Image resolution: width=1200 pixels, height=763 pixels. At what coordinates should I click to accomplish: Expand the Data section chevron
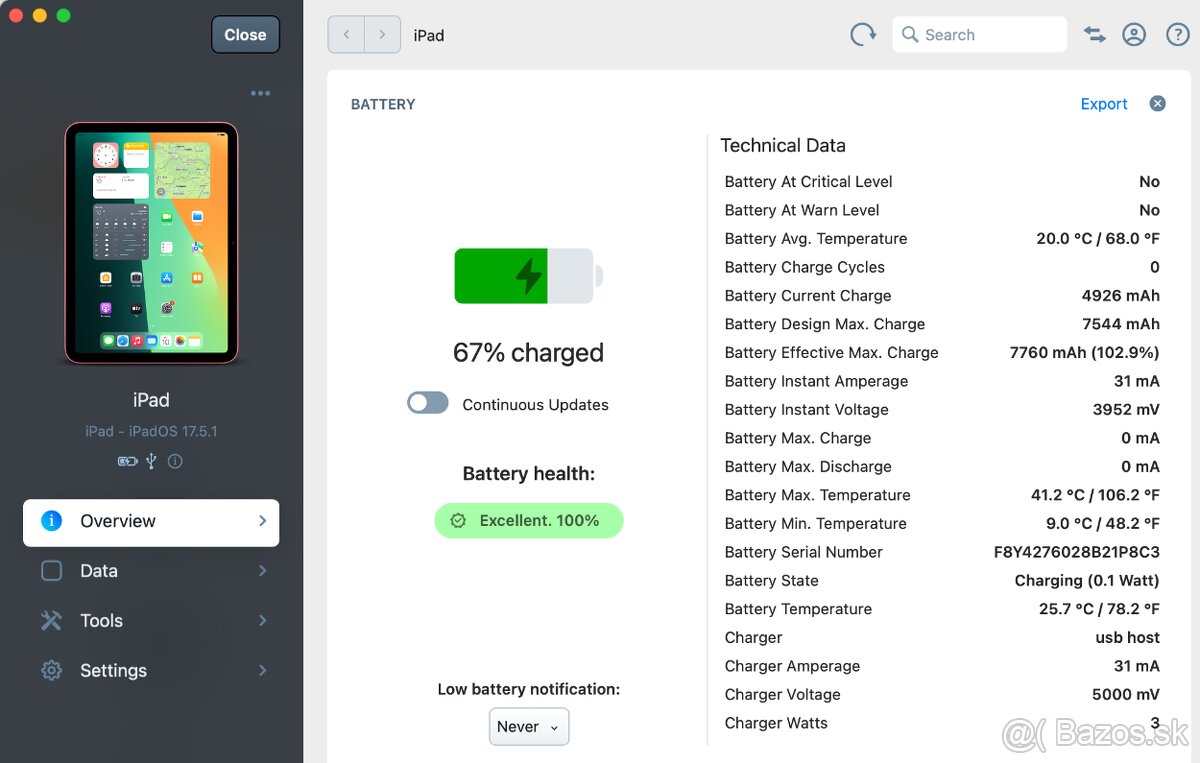[x=262, y=571]
